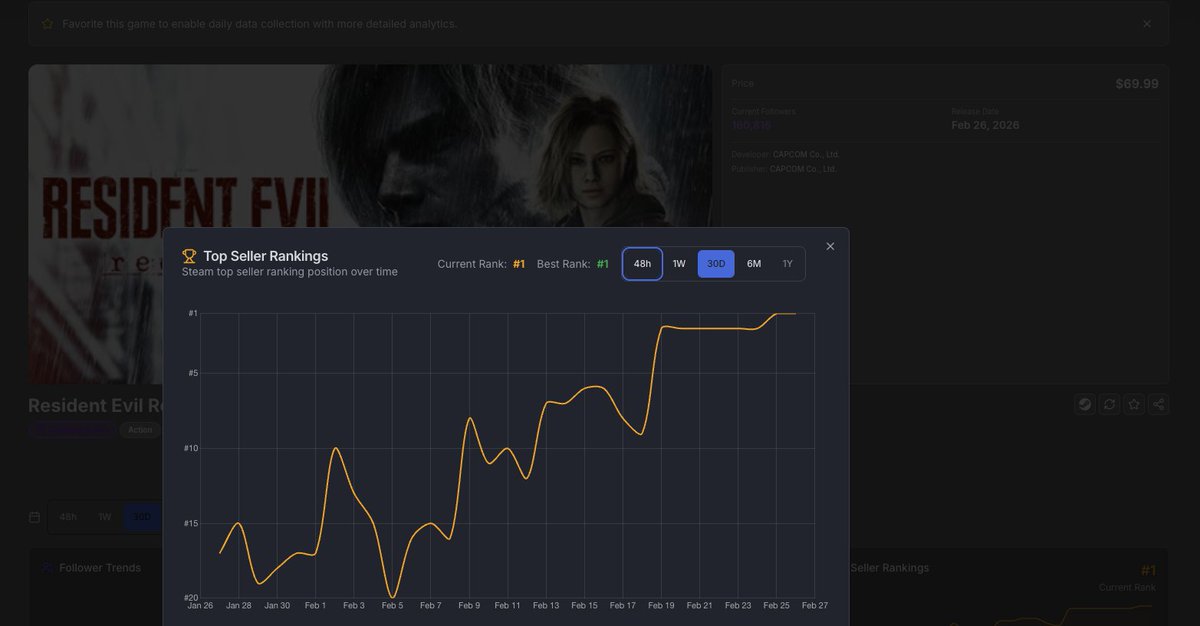
Task: Click the Action genre tag
Action: tap(140, 430)
